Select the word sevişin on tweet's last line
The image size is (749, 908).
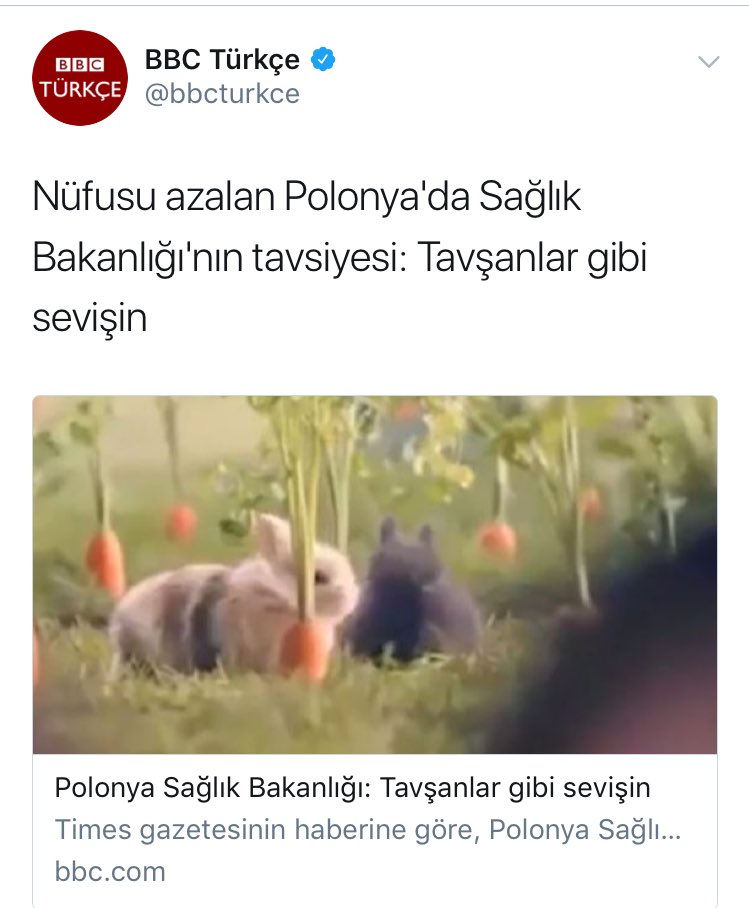click(x=90, y=318)
